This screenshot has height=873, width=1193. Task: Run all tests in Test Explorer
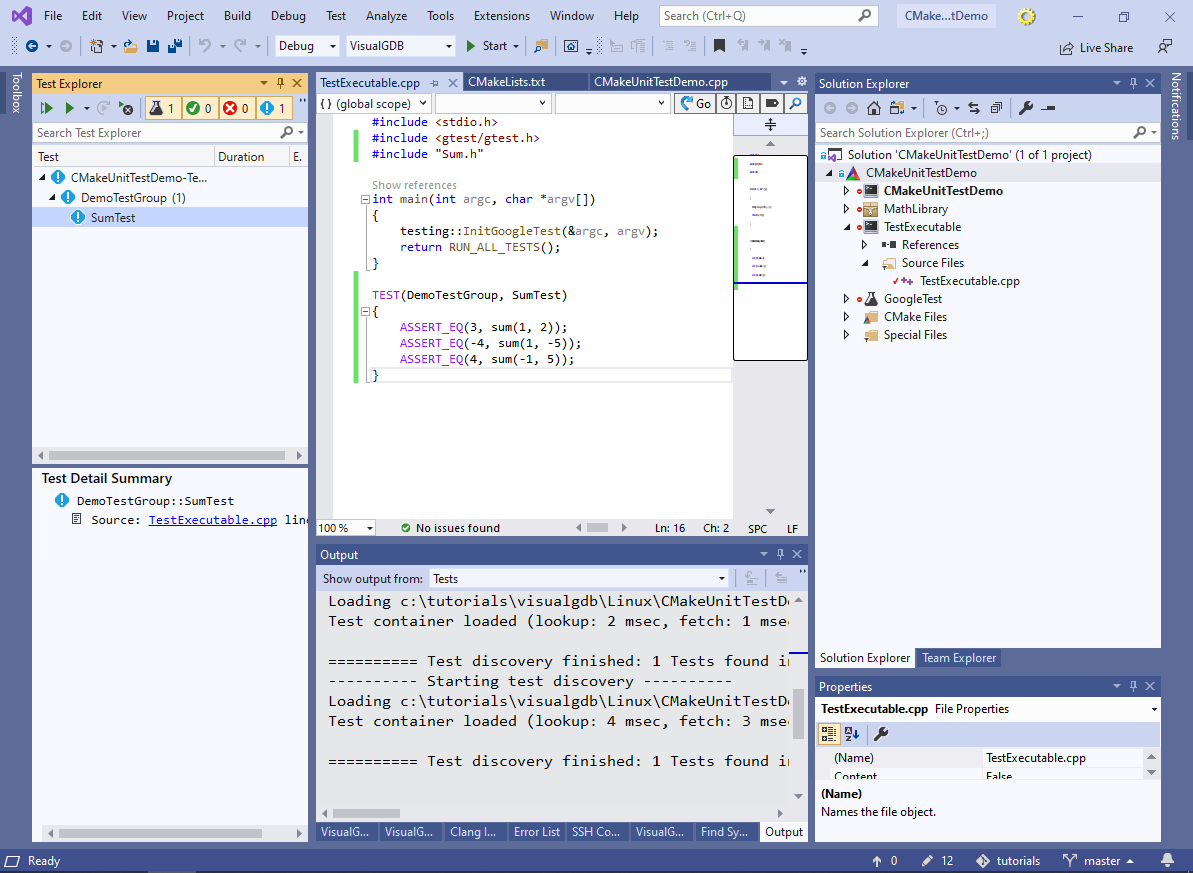click(46, 108)
